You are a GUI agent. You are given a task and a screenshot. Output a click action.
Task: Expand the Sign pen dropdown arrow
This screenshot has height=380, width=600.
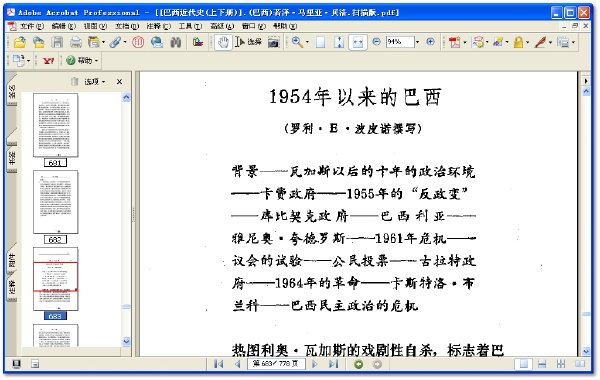pyautogui.click(x=550, y=42)
